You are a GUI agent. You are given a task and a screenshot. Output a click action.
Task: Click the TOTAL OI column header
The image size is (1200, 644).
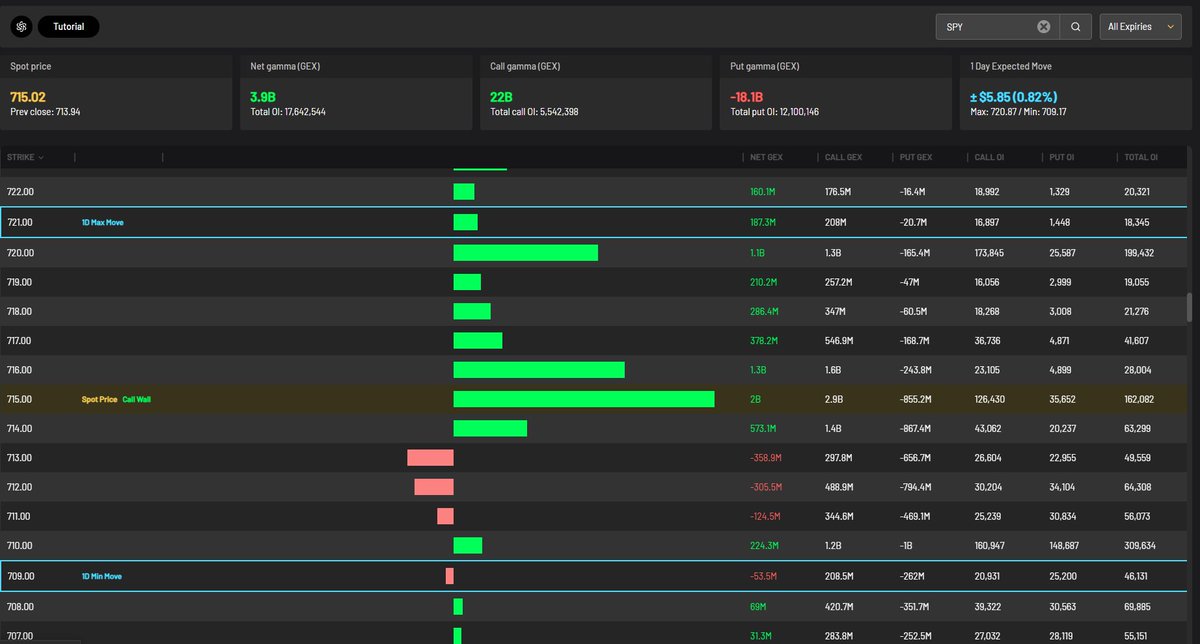pos(1139,157)
